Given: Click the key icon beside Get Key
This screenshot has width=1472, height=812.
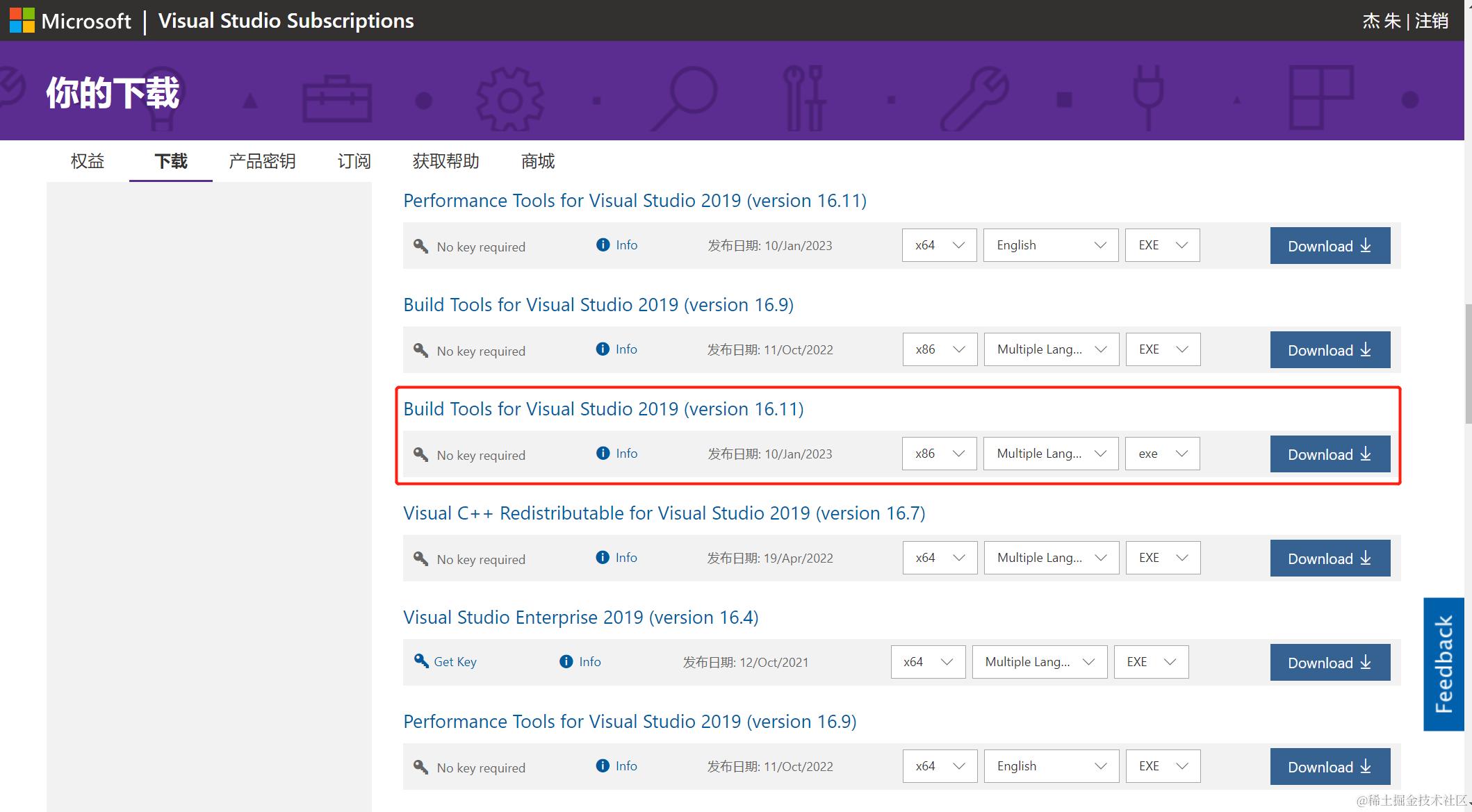Looking at the screenshot, I should (x=421, y=661).
